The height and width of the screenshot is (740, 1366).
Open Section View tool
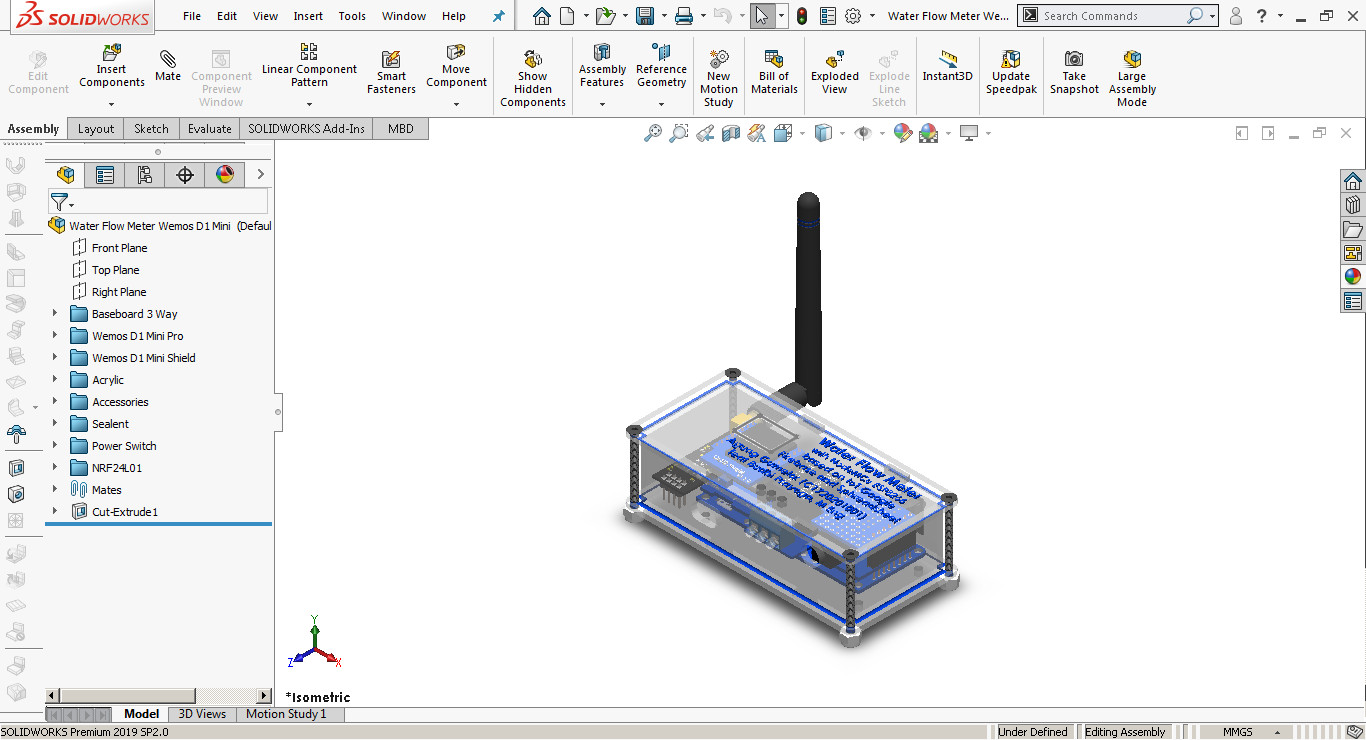click(x=731, y=133)
